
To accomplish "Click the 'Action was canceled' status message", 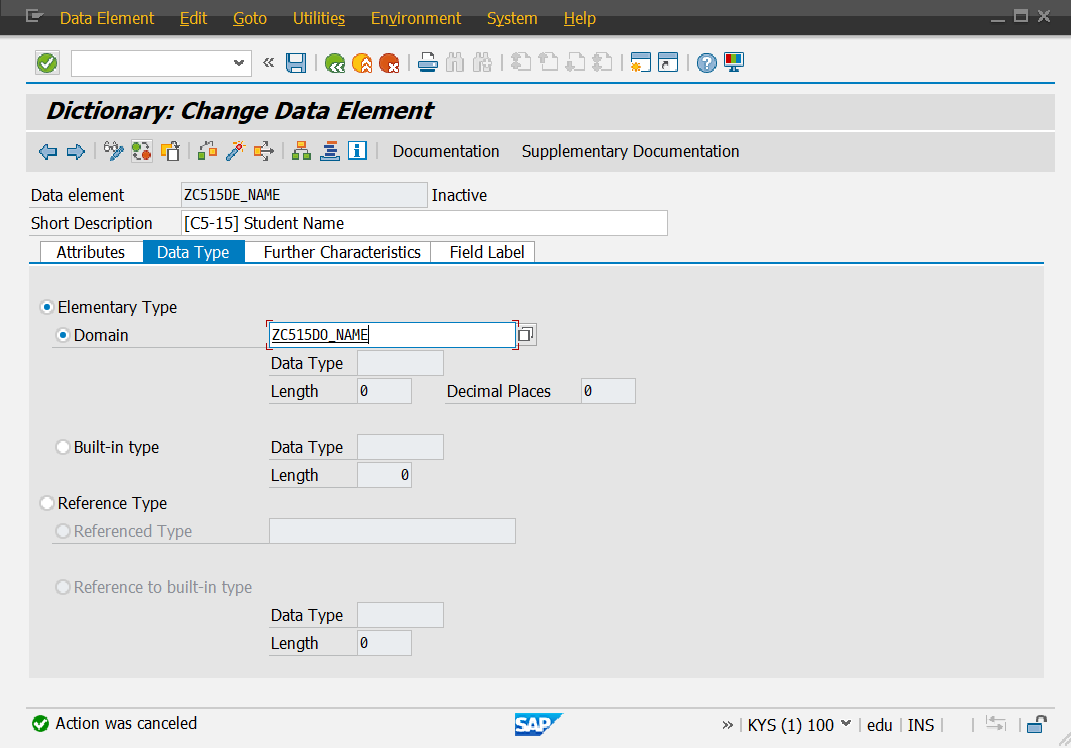I will pyautogui.click(x=126, y=724).
